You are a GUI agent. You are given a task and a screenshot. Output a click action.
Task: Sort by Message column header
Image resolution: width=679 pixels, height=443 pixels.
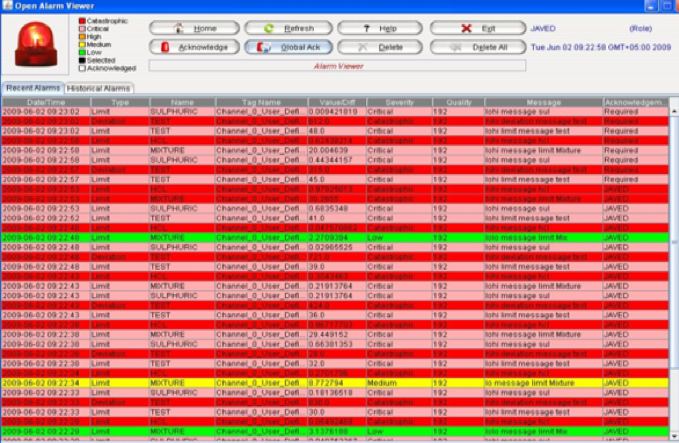coord(543,102)
